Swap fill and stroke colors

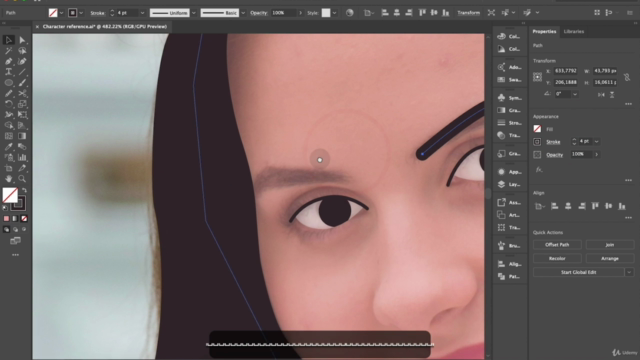coord(24,191)
